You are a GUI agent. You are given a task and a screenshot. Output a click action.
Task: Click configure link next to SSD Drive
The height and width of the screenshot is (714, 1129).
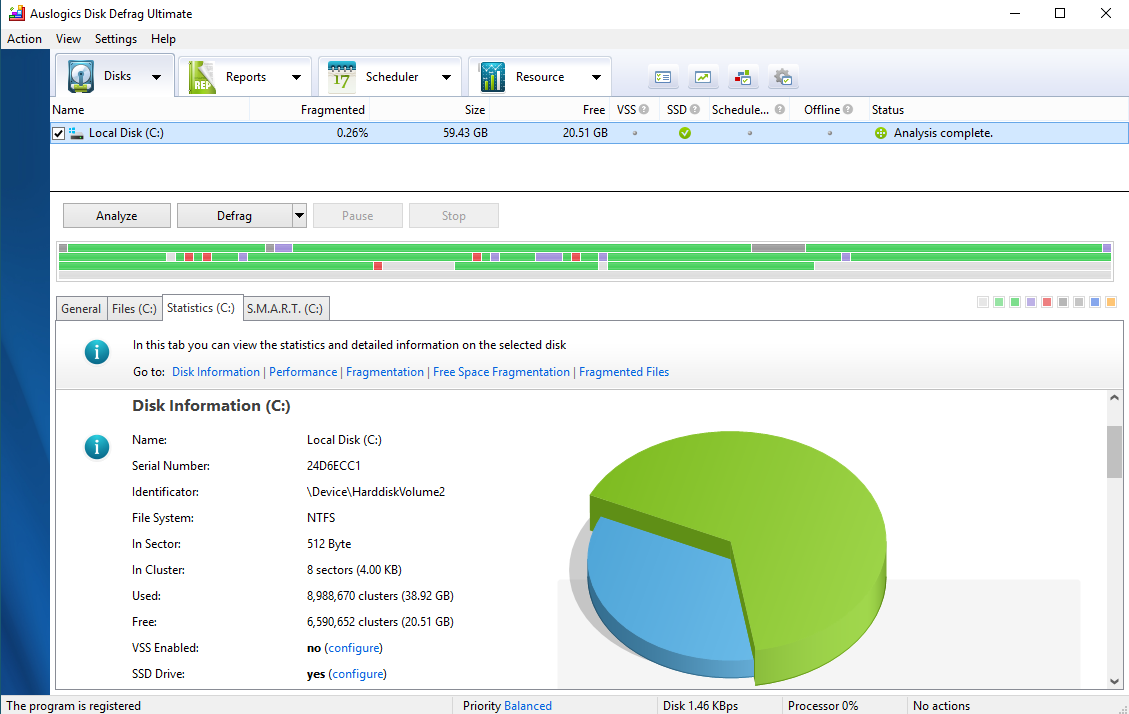coord(358,674)
